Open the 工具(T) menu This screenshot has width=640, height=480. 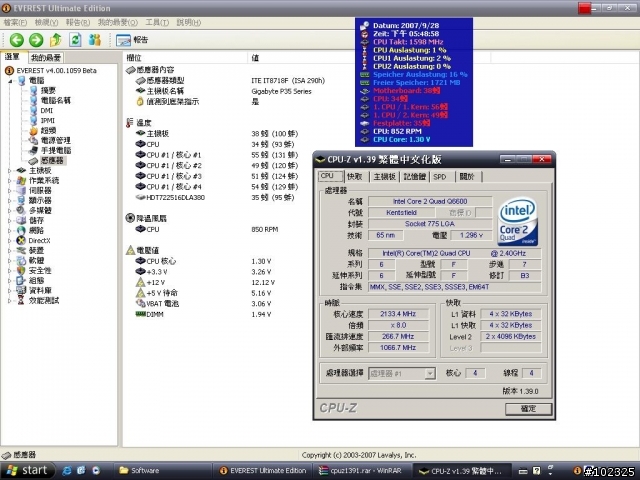[157, 22]
